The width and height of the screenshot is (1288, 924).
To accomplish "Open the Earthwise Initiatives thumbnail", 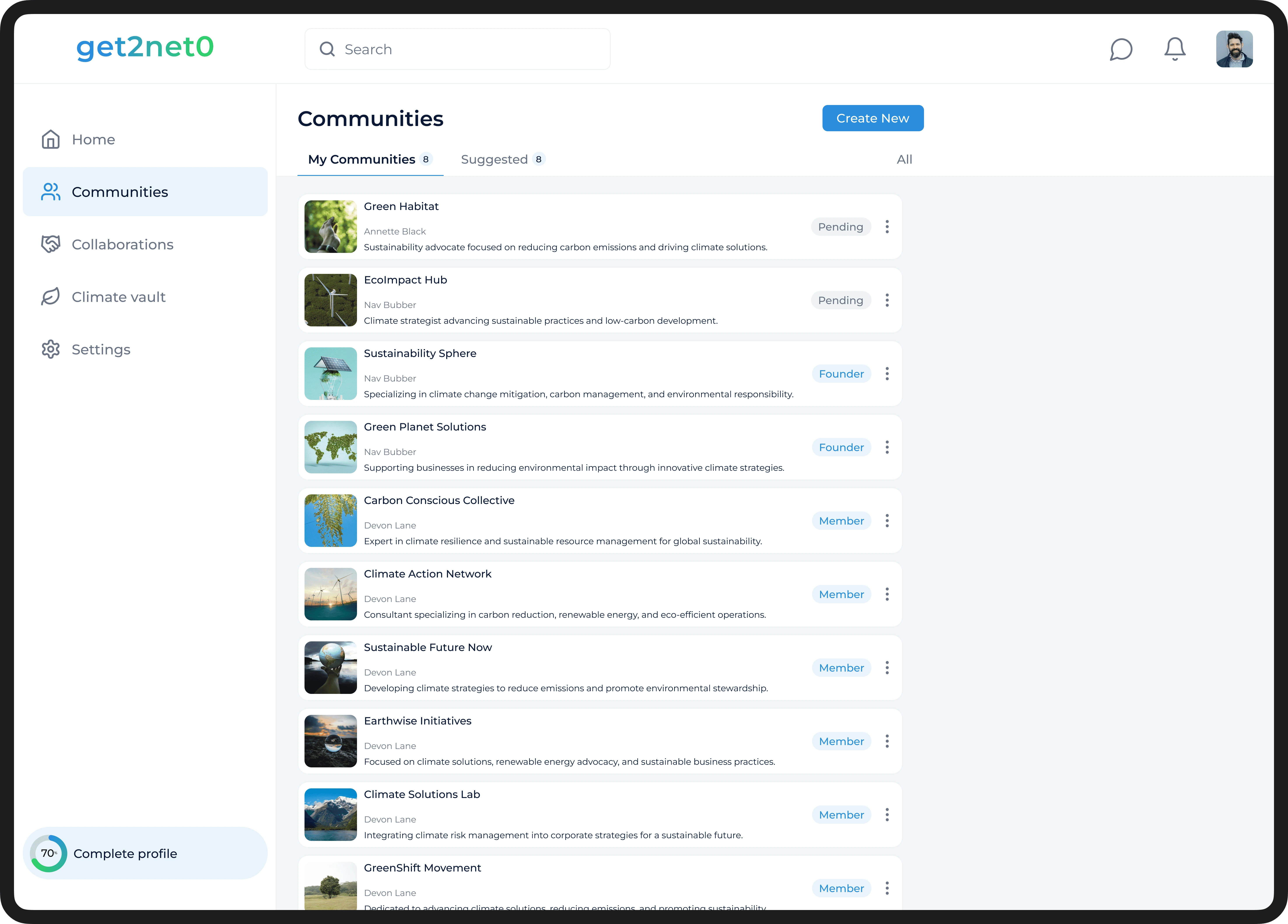I will 331,741.
